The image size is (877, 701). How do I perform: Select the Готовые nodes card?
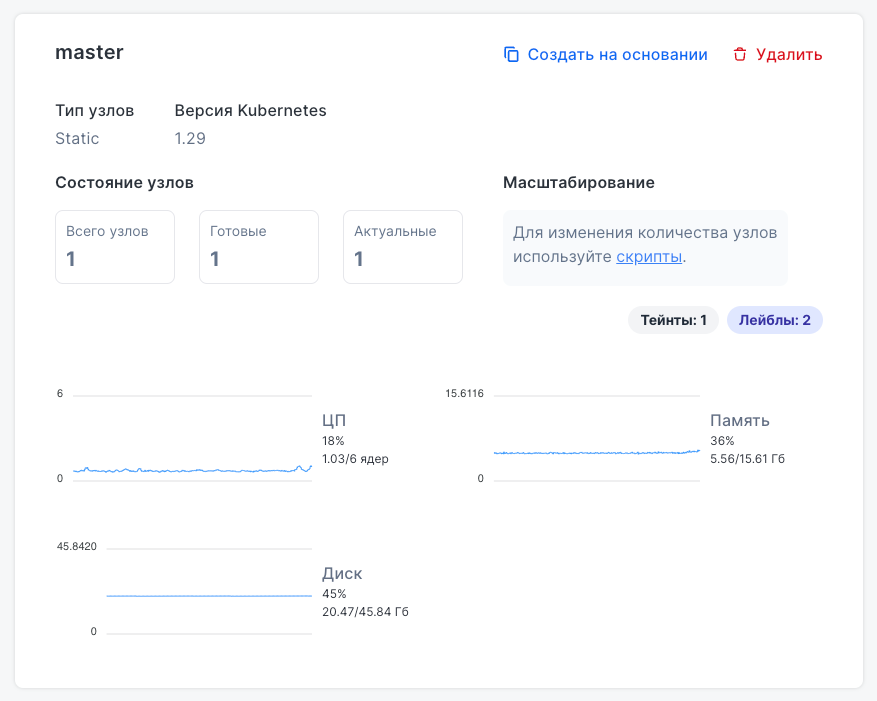click(x=259, y=247)
